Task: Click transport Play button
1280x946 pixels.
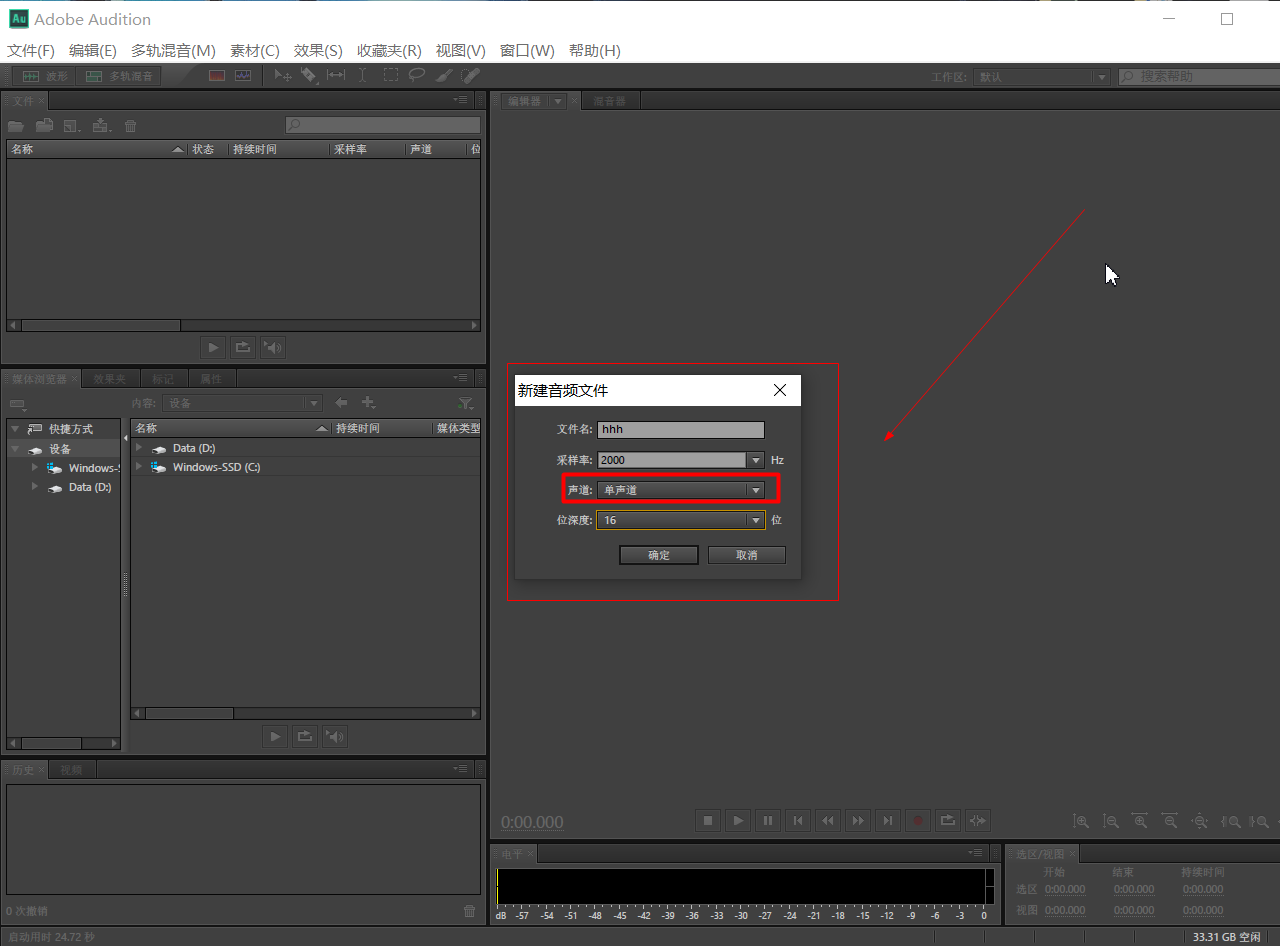Action: click(738, 821)
